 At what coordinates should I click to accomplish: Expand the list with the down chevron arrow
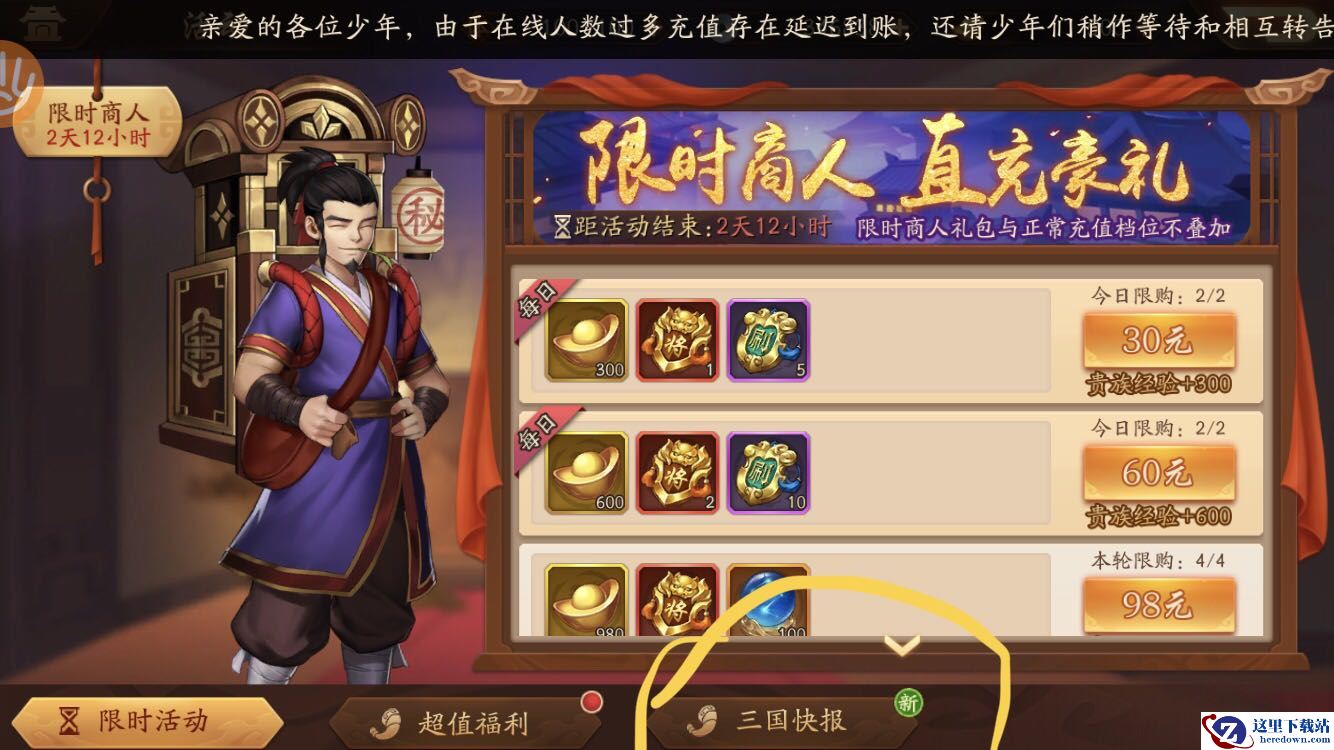[903, 647]
